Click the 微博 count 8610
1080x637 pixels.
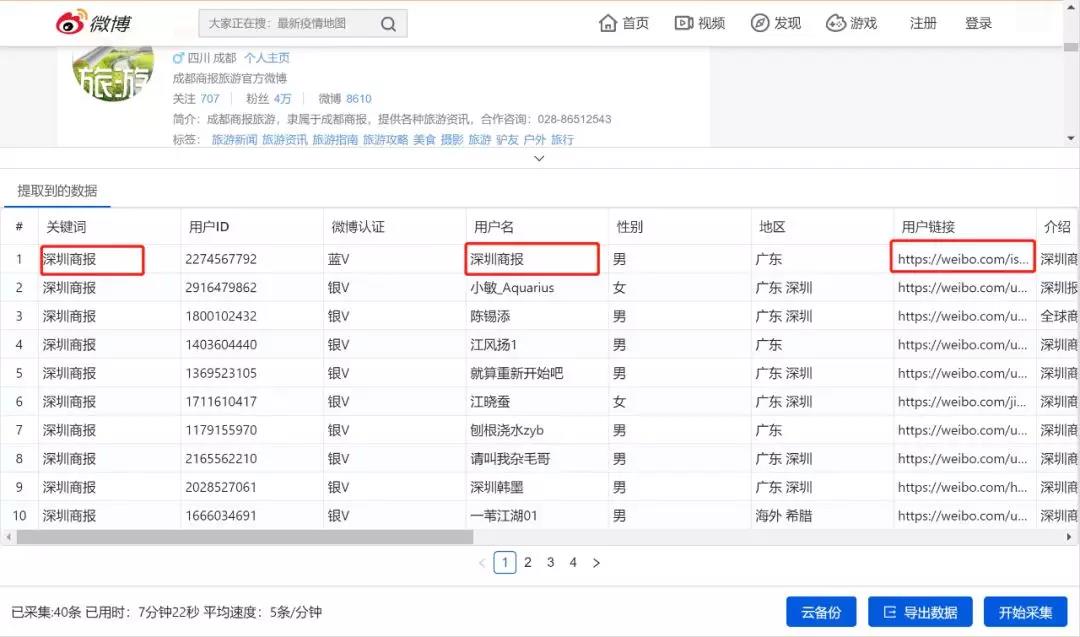358,98
